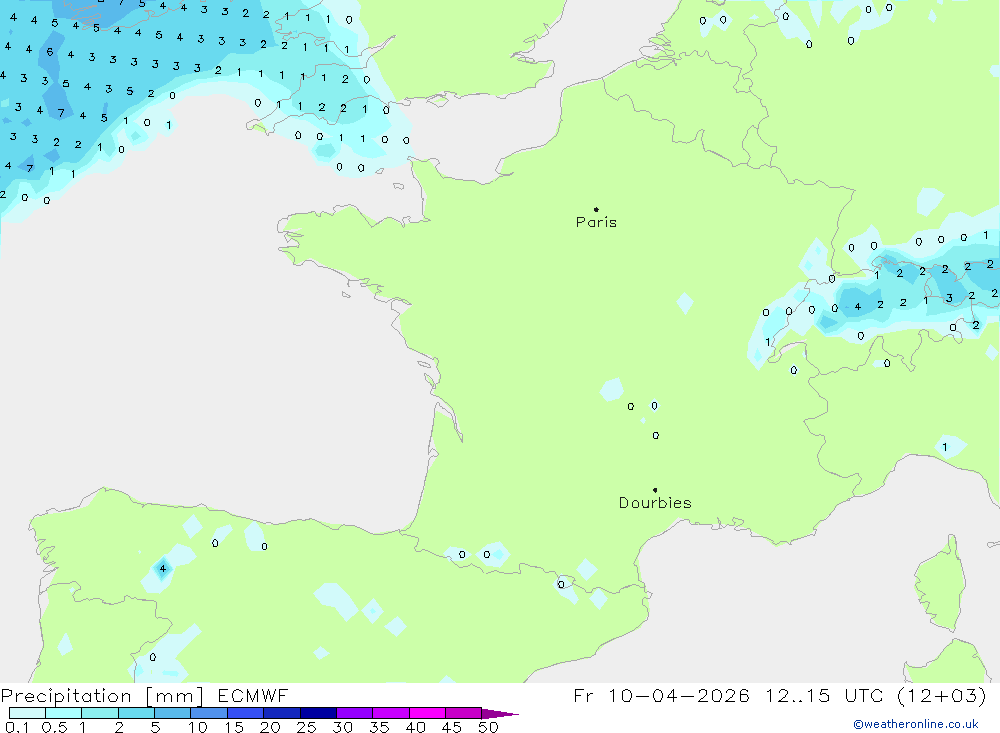This screenshot has height=733, width=1000.
Task: Pick the 0.5 to 1 legend swatch
Action: [64, 713]
